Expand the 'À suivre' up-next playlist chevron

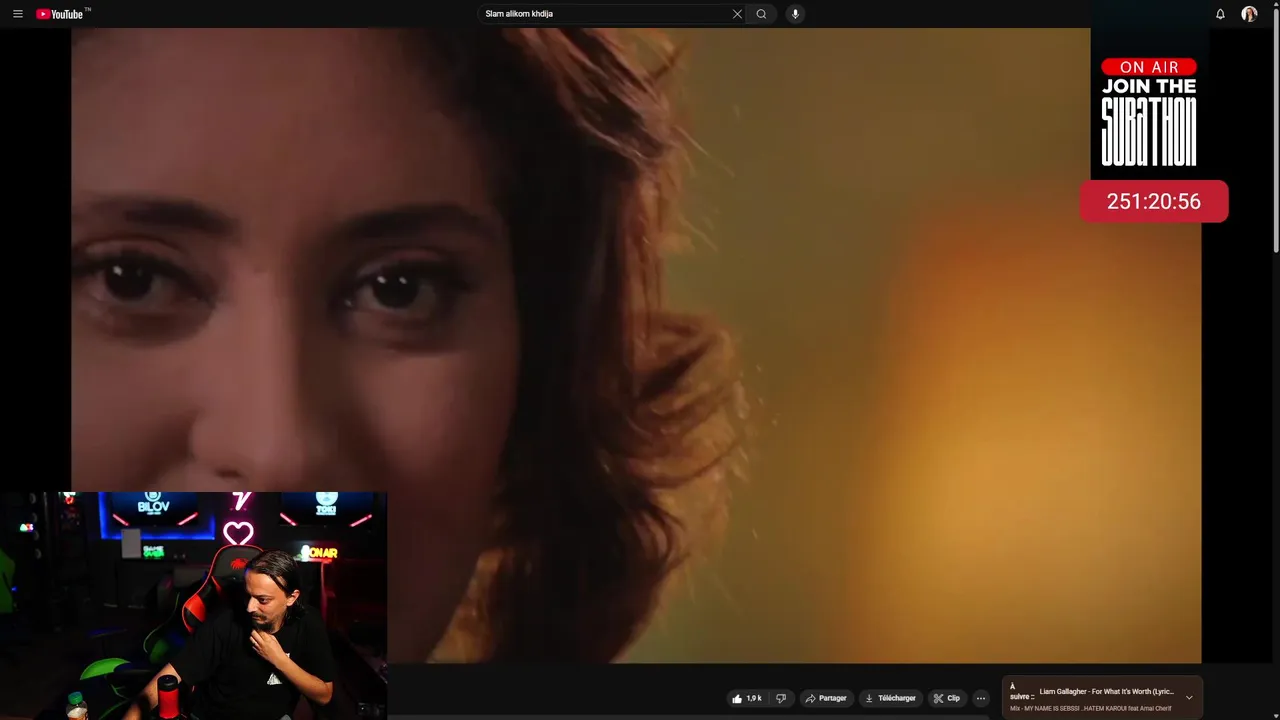(1189, 697)
